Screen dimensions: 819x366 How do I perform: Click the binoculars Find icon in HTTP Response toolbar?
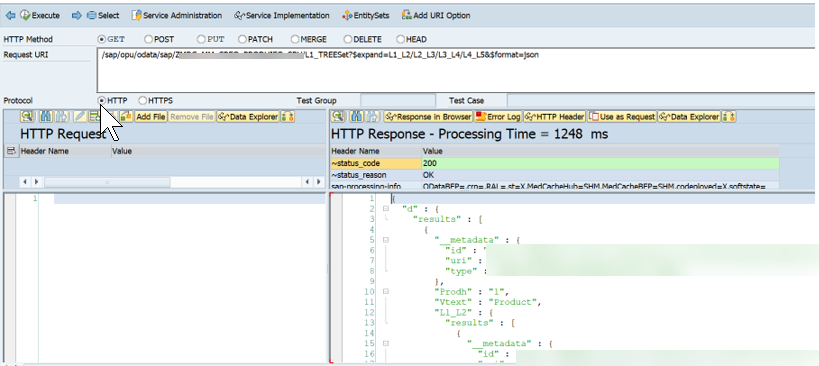point(356,117)
